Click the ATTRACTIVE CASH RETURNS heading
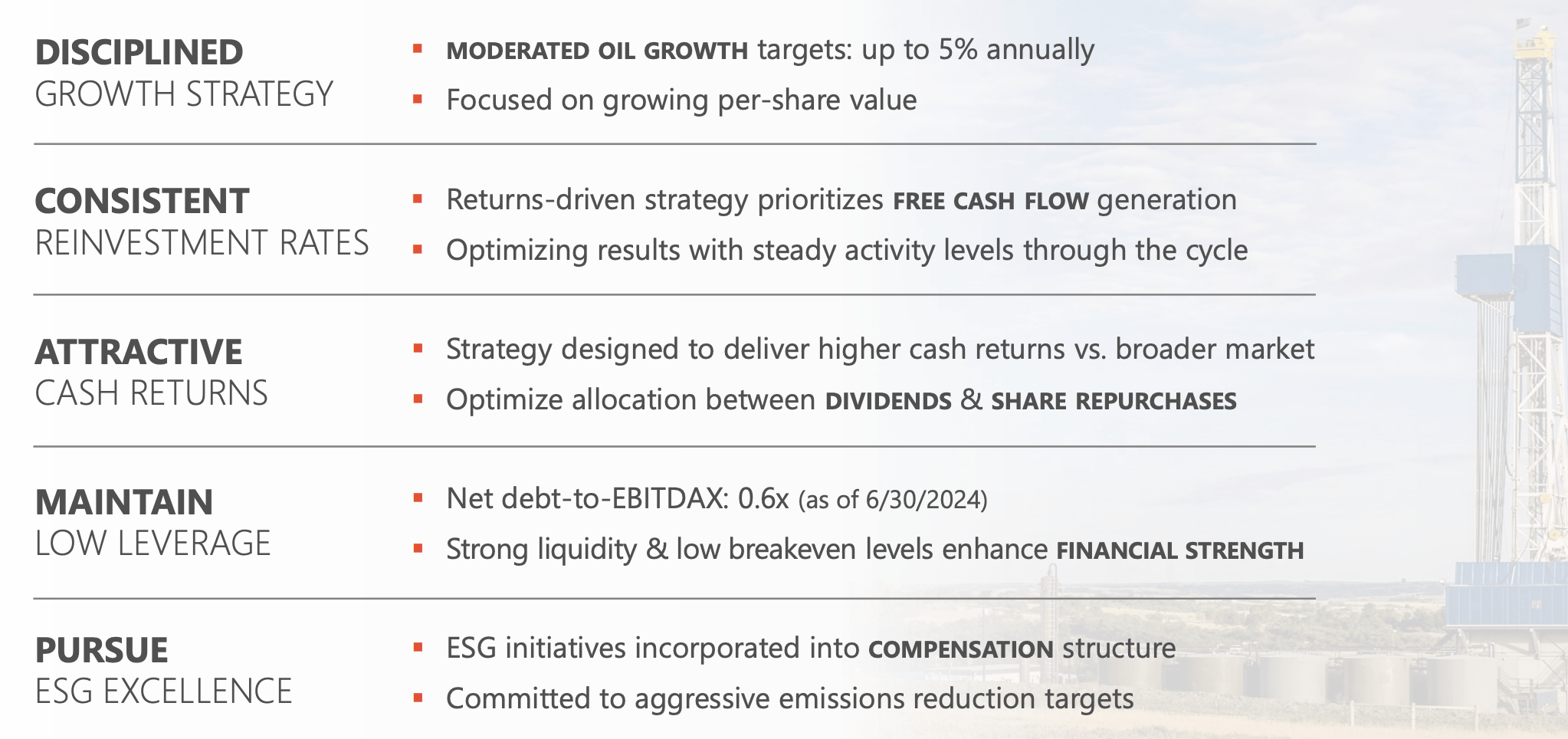 (x=151, y=373)
